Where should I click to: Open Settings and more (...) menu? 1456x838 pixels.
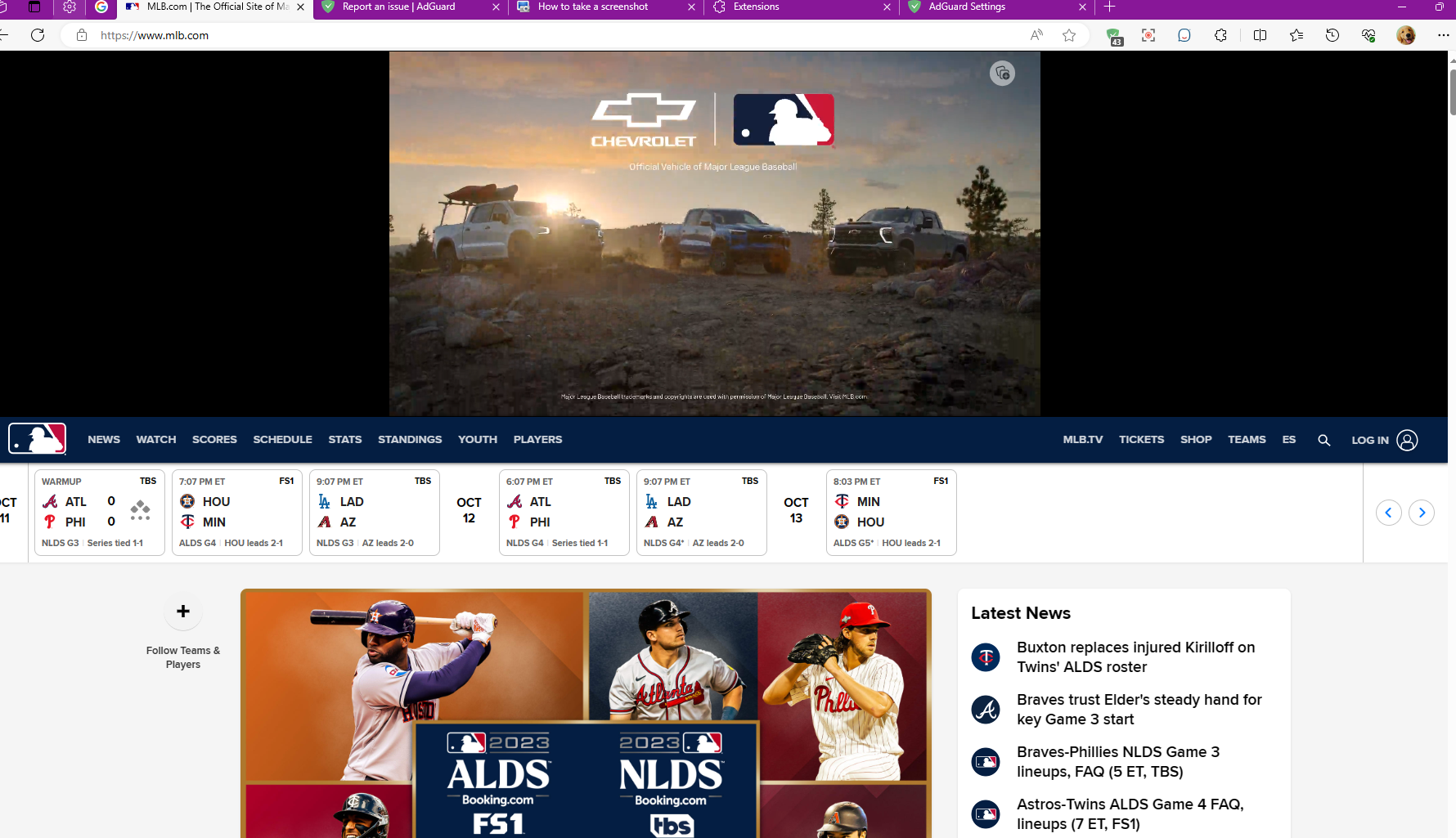[1442, 35]
